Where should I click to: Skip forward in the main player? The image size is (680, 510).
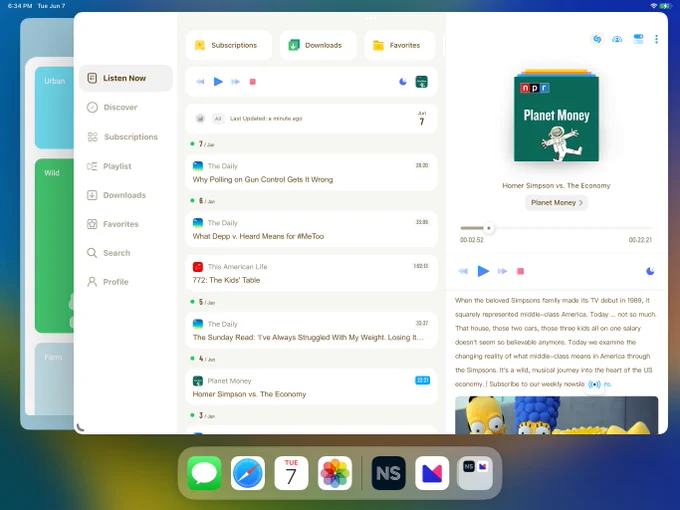(x=502, y=271)
